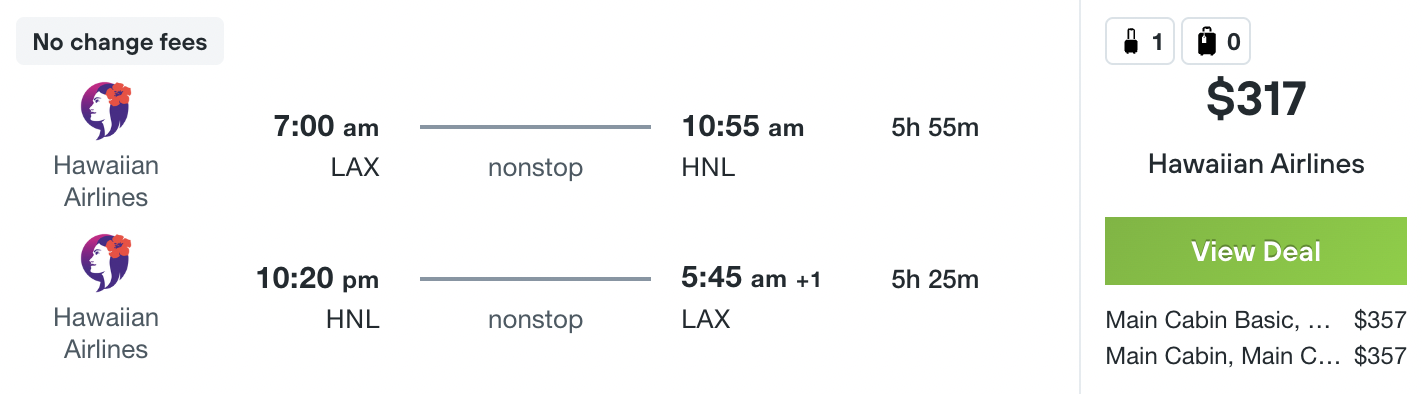Image resolution: width=1422 pixels, height=394 pixels.
Task: Click the 5:45 am +1 arrival time
Action: click(751, 279)
